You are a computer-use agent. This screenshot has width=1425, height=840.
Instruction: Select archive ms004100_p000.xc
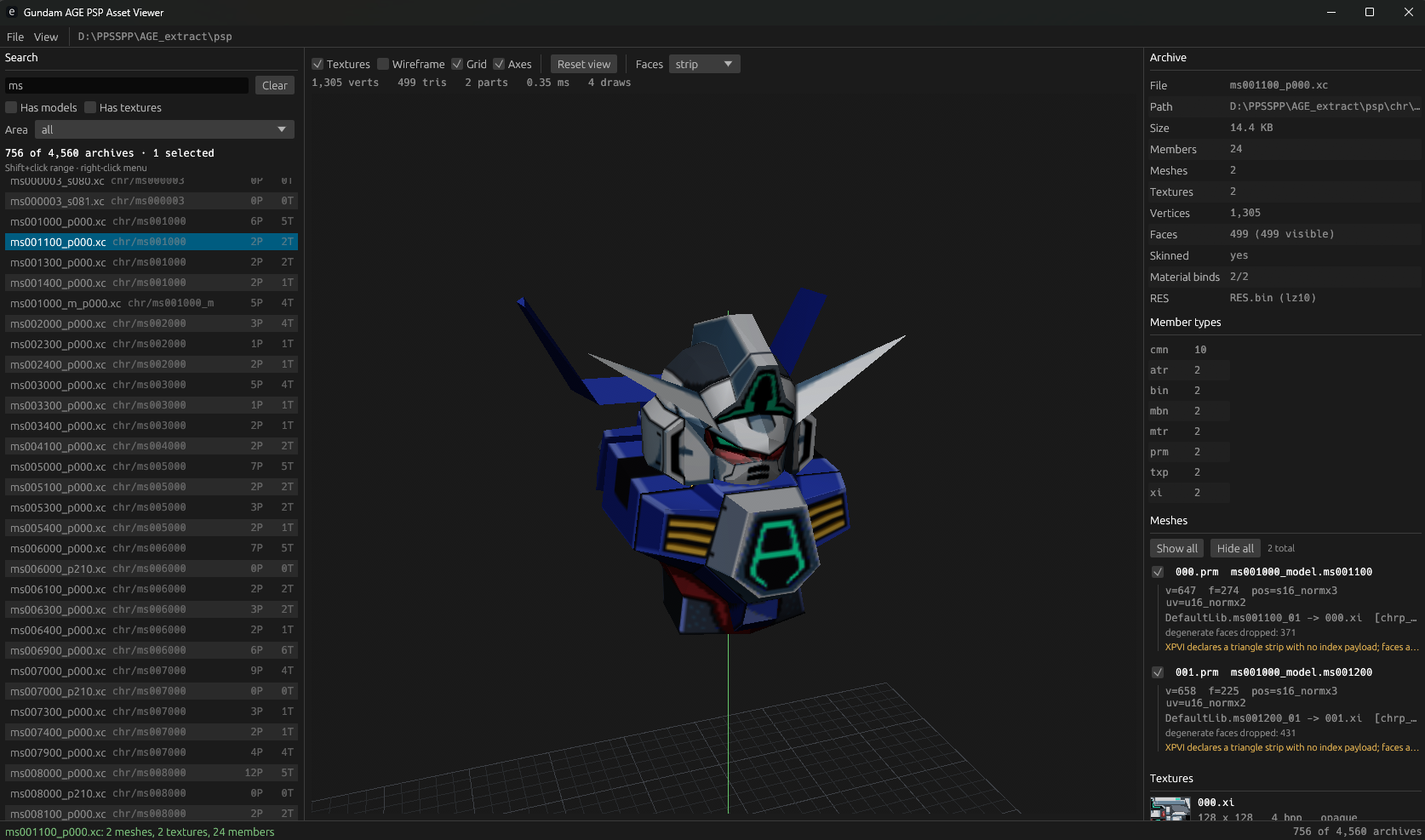[152, 446]
